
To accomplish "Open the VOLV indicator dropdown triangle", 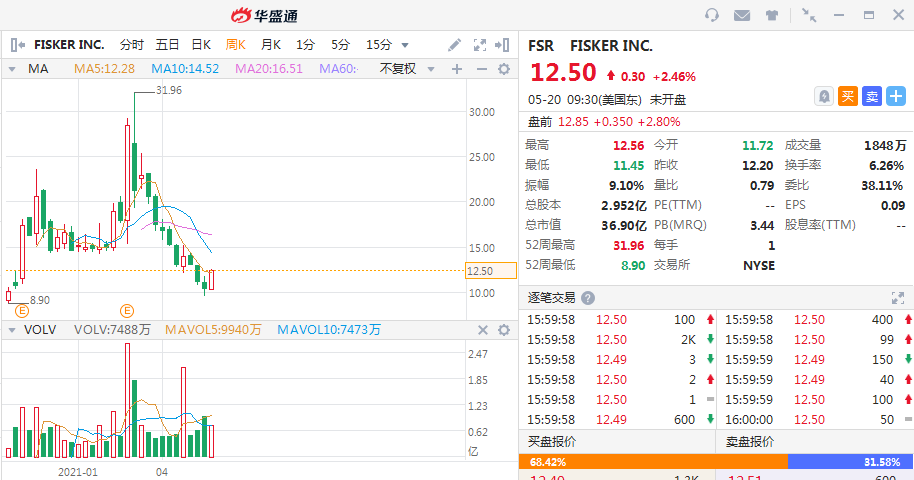I will pyautogui.click(x=12, y=330).
